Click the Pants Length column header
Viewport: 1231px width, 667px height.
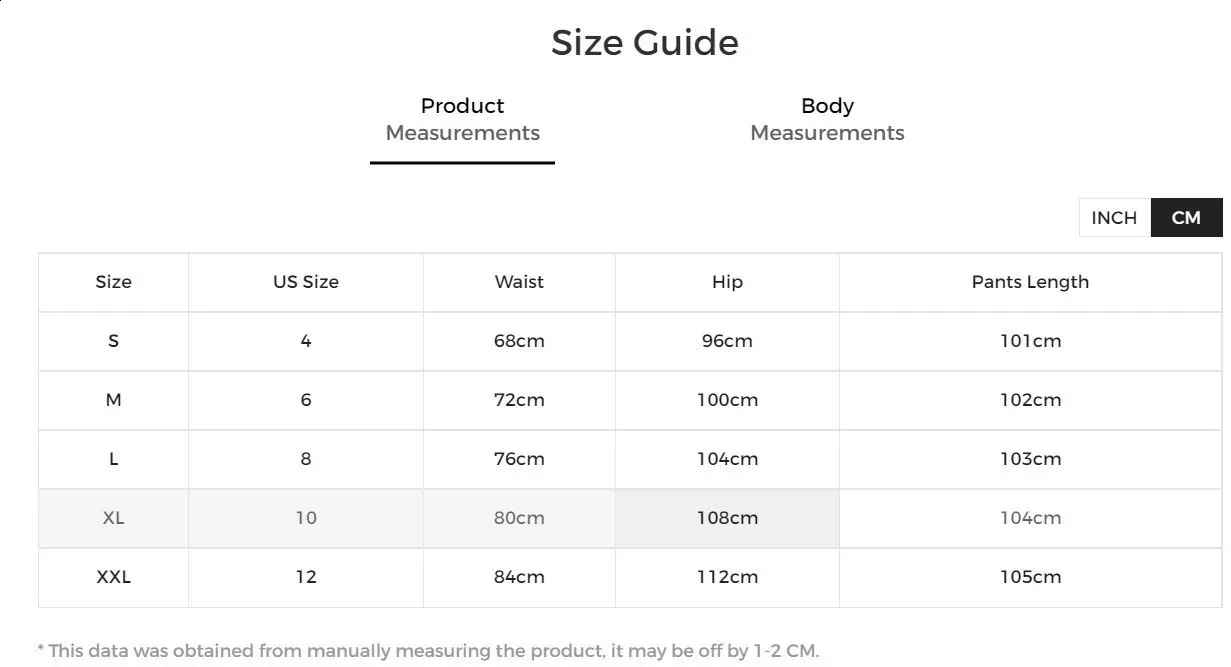1030,282
